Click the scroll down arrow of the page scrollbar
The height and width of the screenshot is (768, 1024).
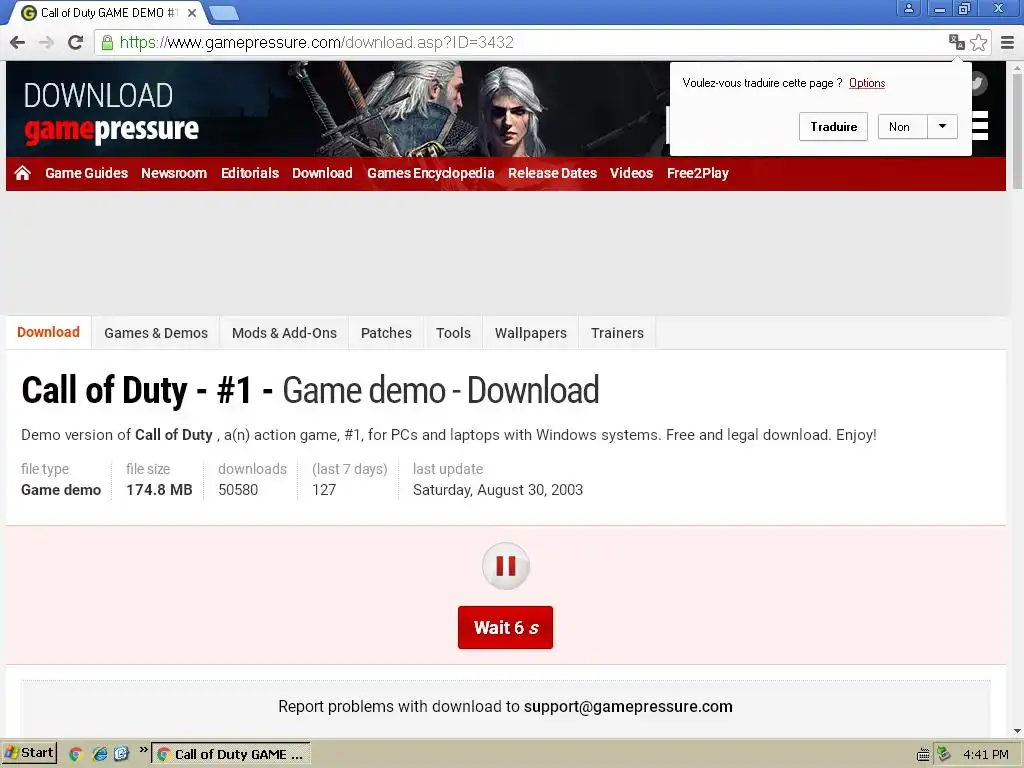click(1017, 731)
